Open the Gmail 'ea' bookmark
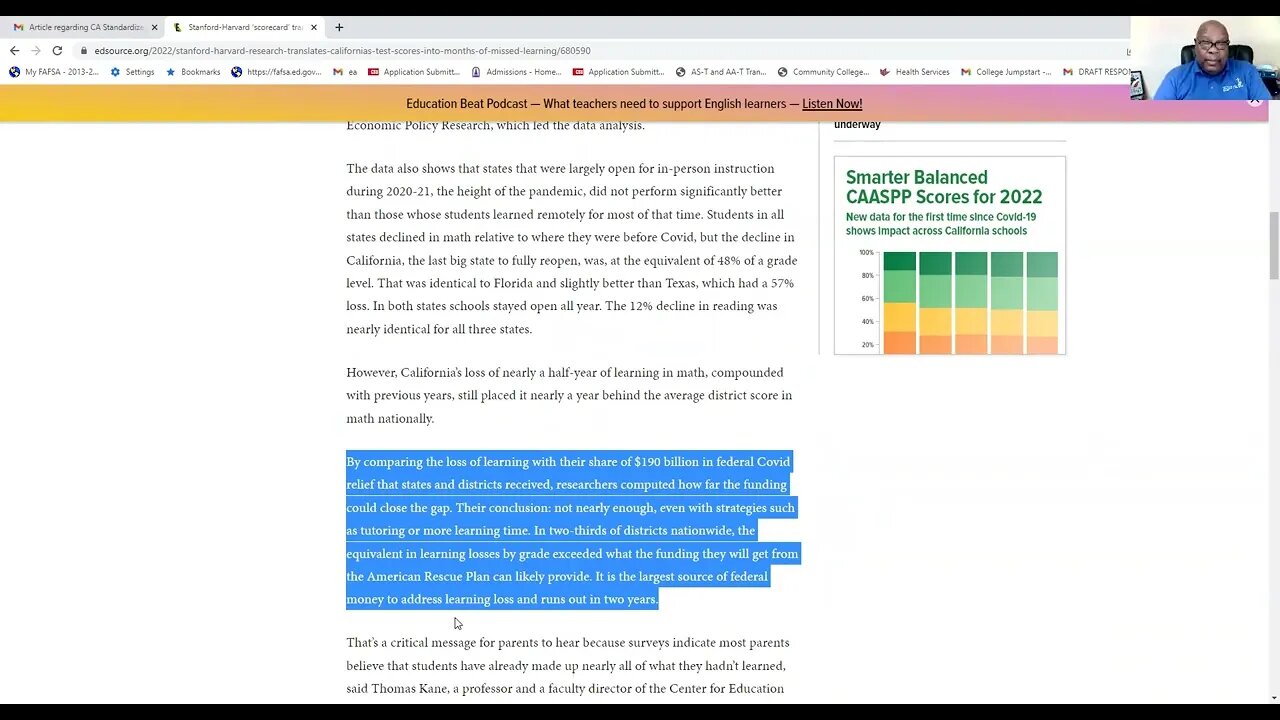 tap(345, 72)
